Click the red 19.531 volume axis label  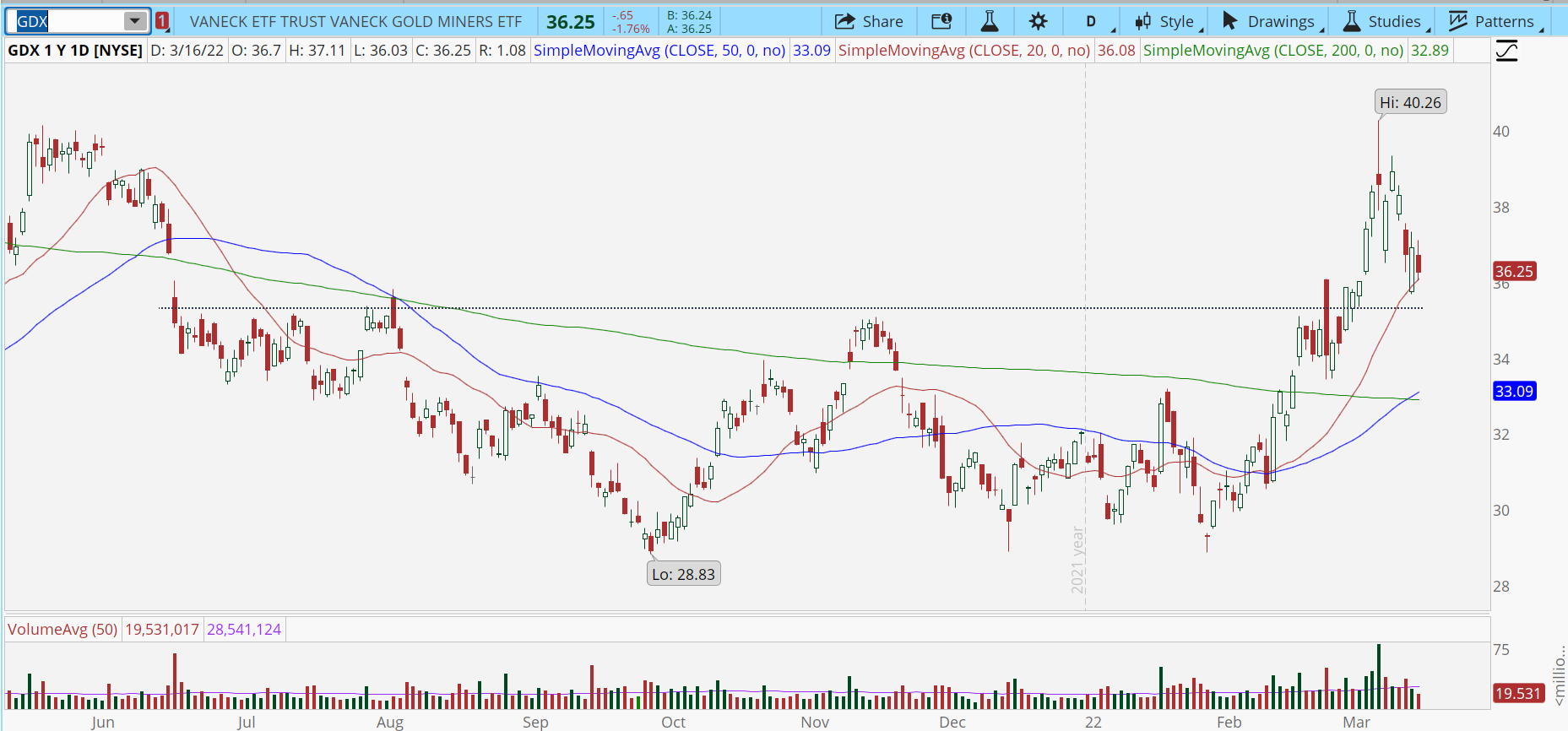1518,693
